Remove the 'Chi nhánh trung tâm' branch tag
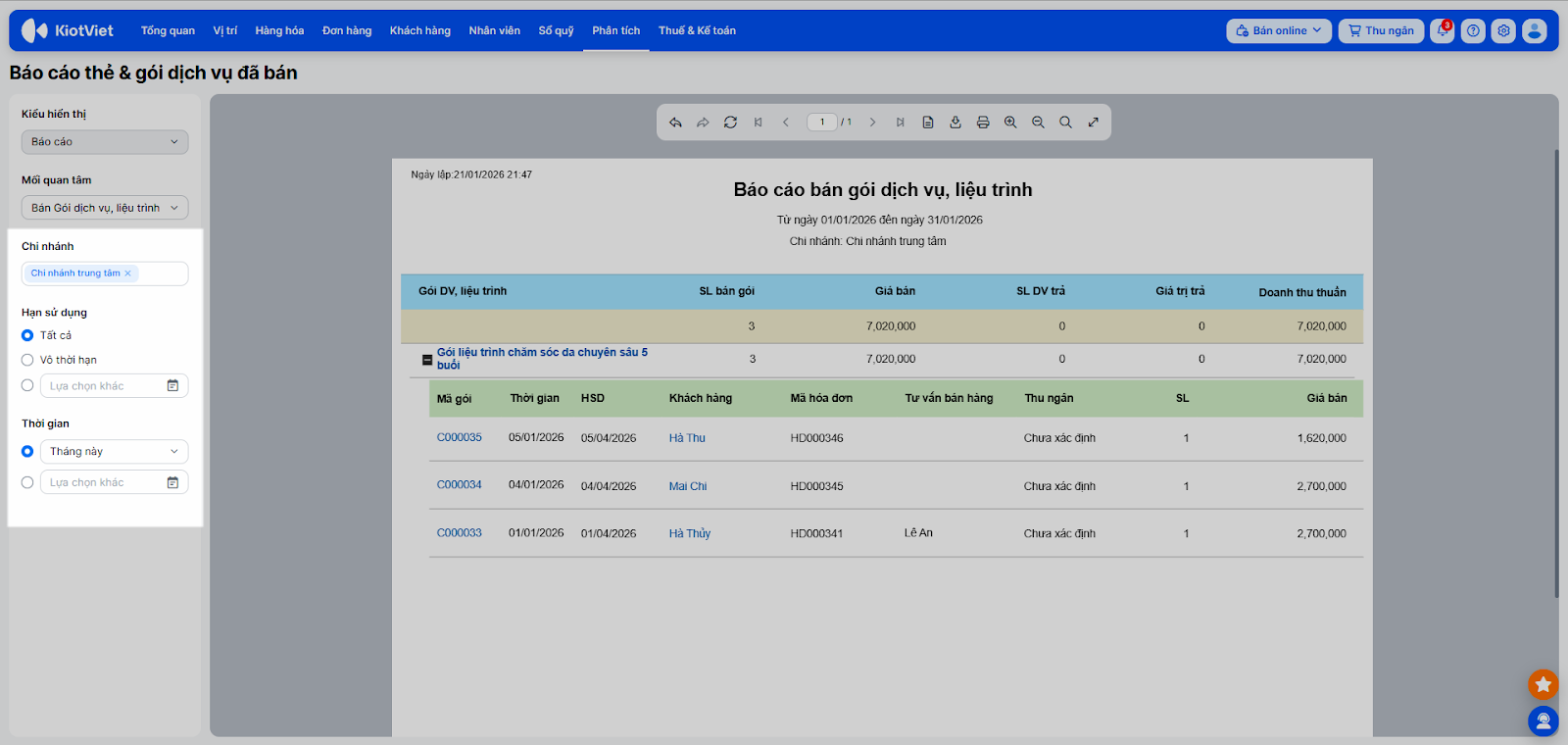The width and height of the screenshot is (1568, 745). 127,273
